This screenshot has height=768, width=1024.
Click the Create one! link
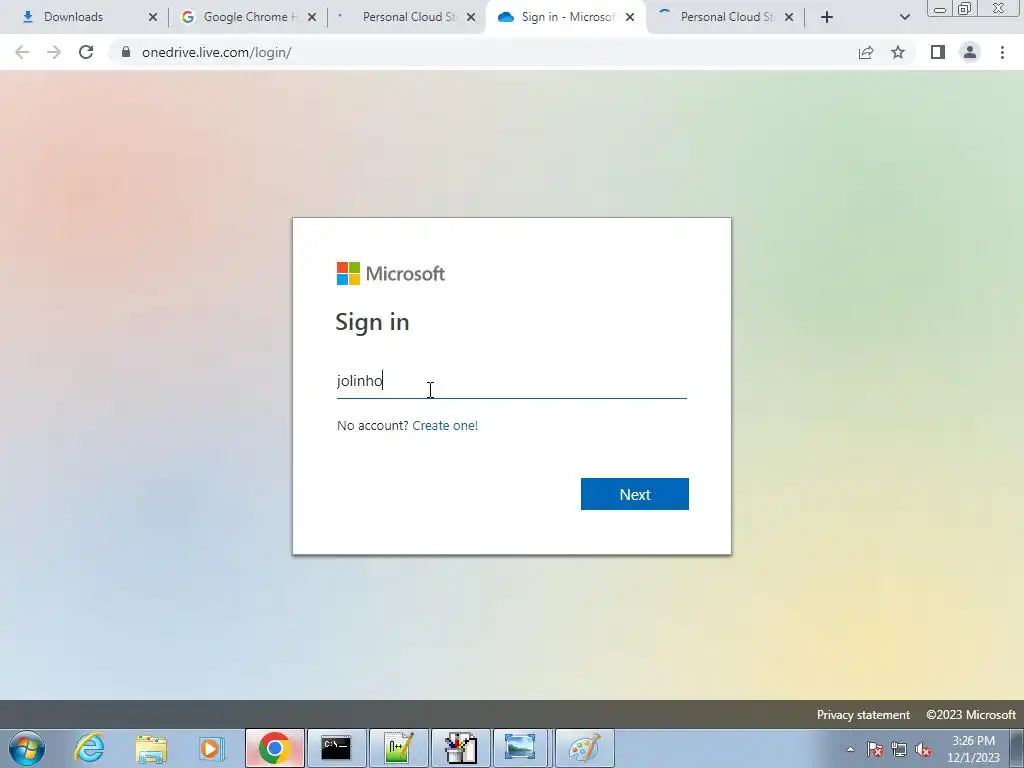click(445, 425)
